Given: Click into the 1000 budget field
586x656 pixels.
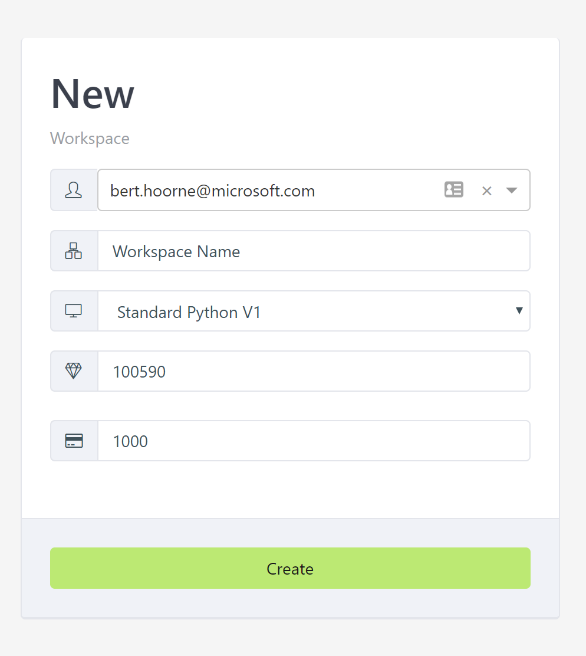Looking at the screenshot, I should [x=314, y=441].
